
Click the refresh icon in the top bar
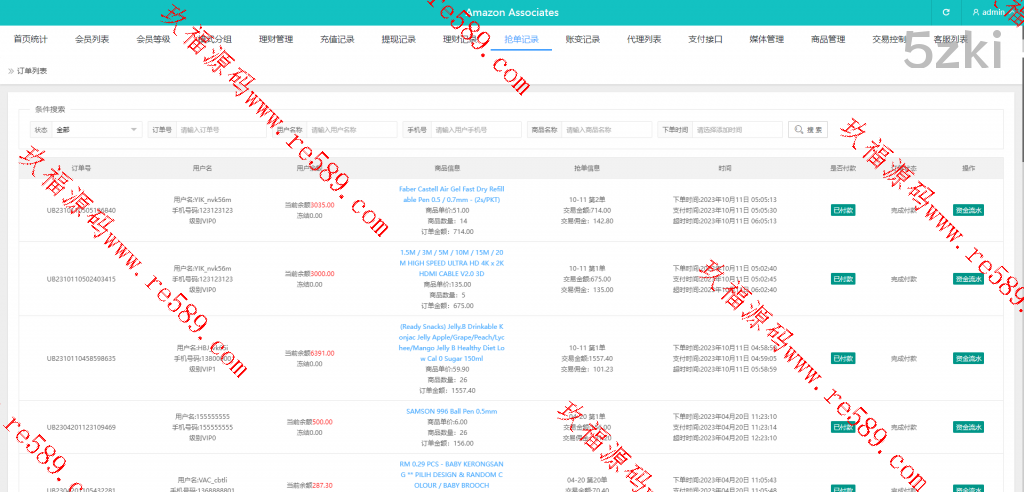(x=946, y=12)
